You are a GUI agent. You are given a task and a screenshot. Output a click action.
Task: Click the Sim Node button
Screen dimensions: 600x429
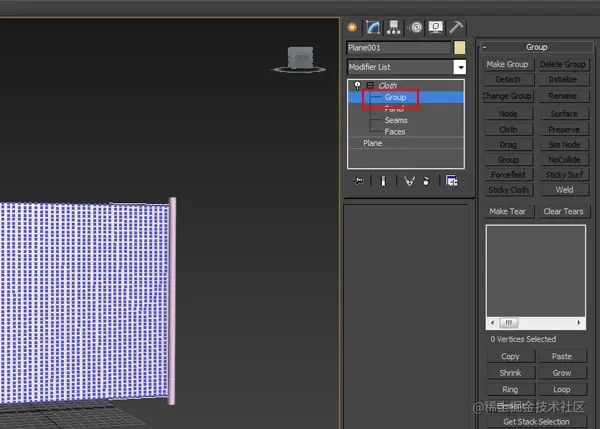point(564,145)
